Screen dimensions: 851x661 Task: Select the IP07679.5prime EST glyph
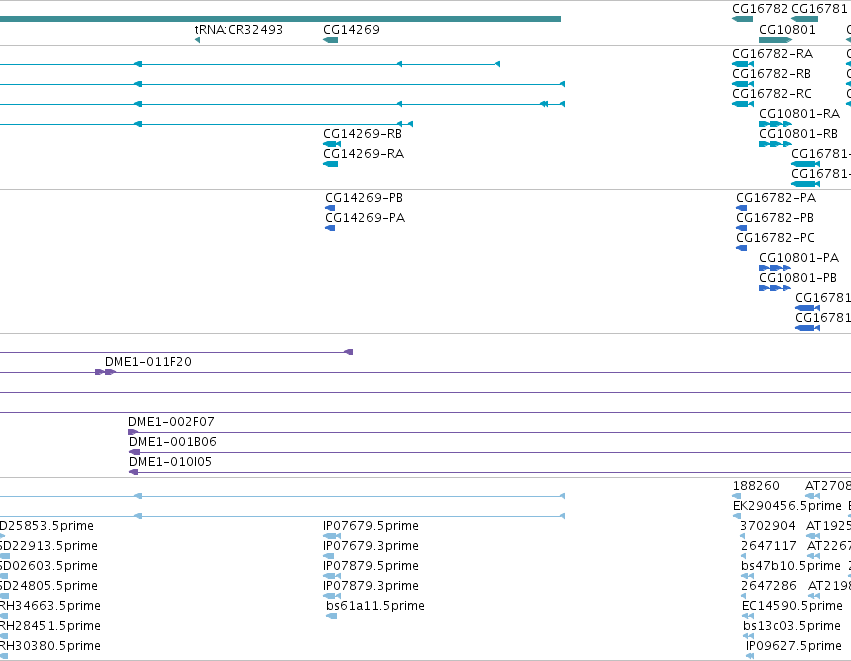(332, 536)
